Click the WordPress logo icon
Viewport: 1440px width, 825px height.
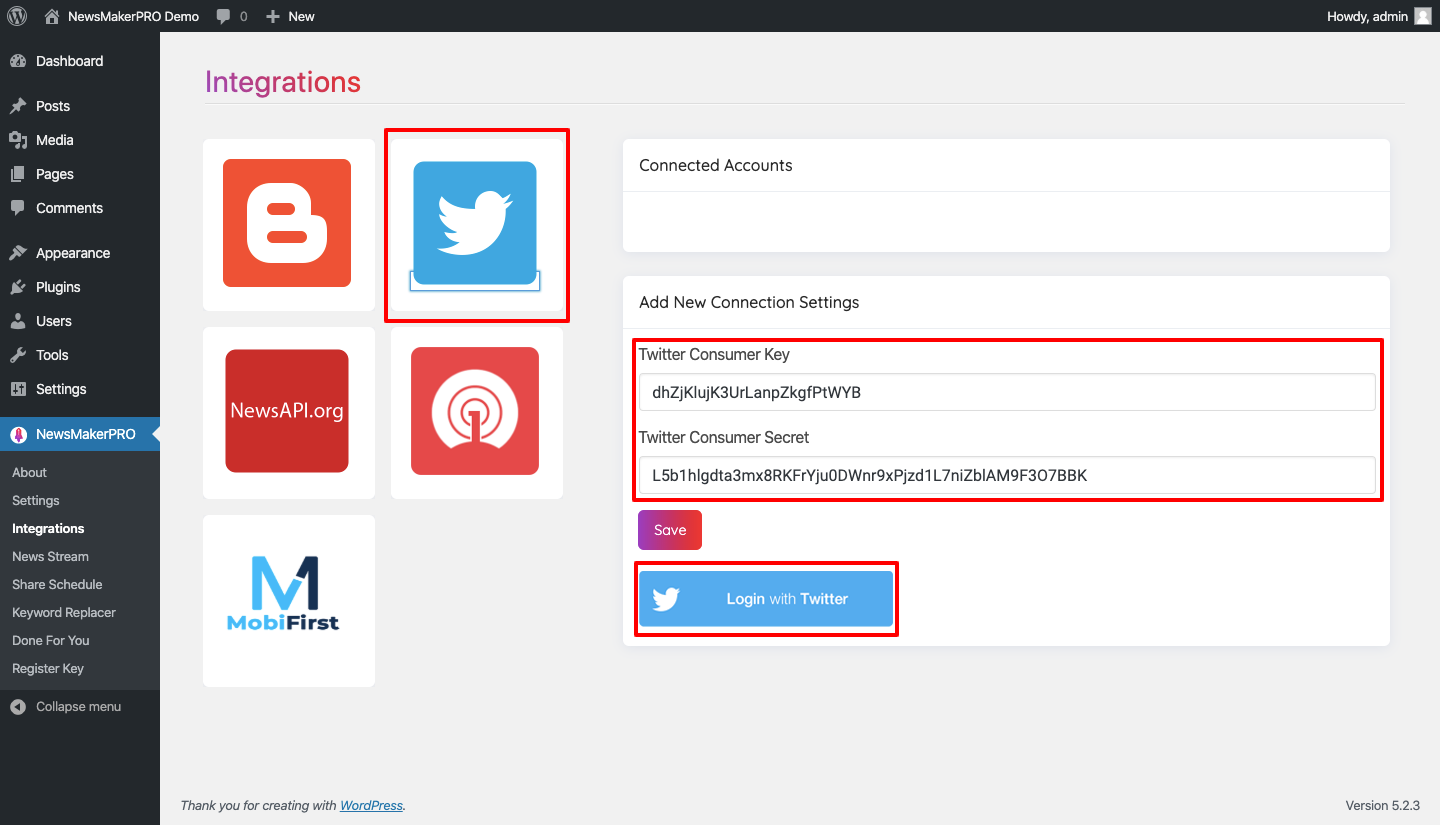tap(17, 16)
